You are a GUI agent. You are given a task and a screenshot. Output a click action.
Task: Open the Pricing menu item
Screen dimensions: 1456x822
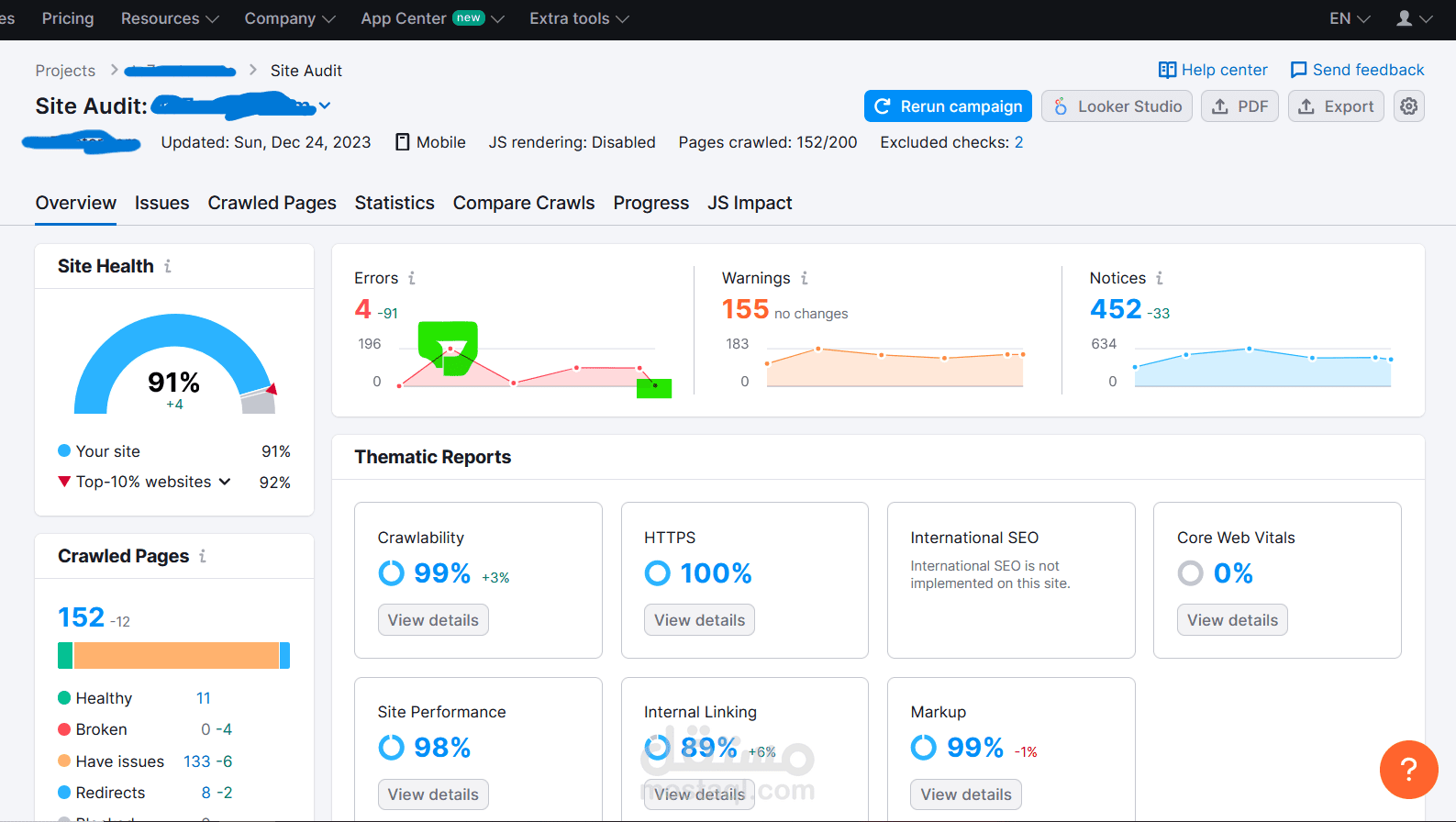coord(68,18)
